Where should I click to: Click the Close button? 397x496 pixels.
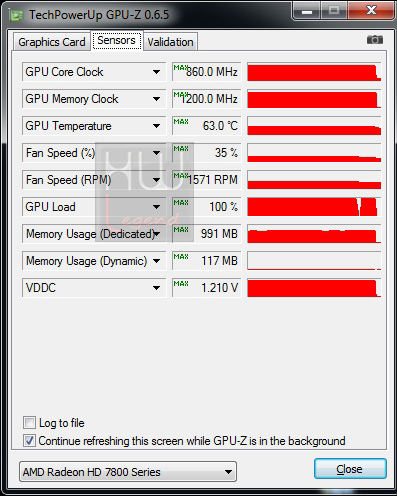[350, 469]
